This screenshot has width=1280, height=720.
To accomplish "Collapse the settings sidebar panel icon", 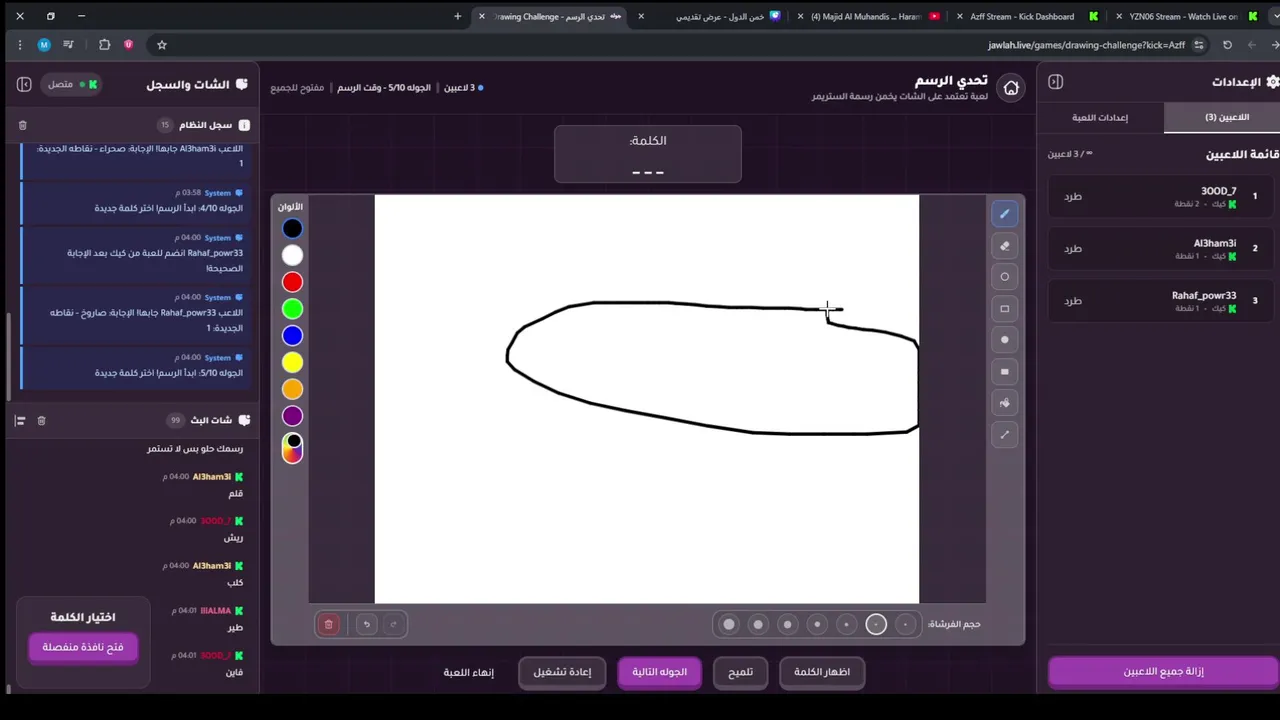I will click(1056, 82).
